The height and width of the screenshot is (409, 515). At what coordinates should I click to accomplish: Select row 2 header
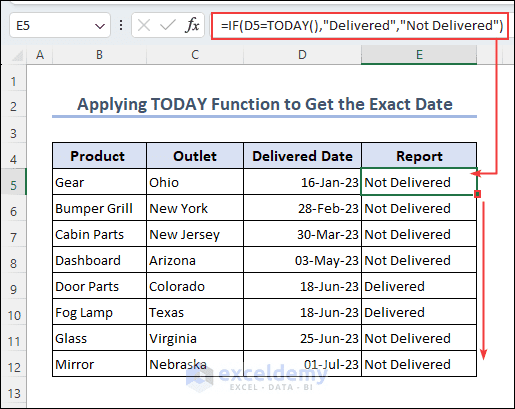pyautogui.click(x=13, y=104)
